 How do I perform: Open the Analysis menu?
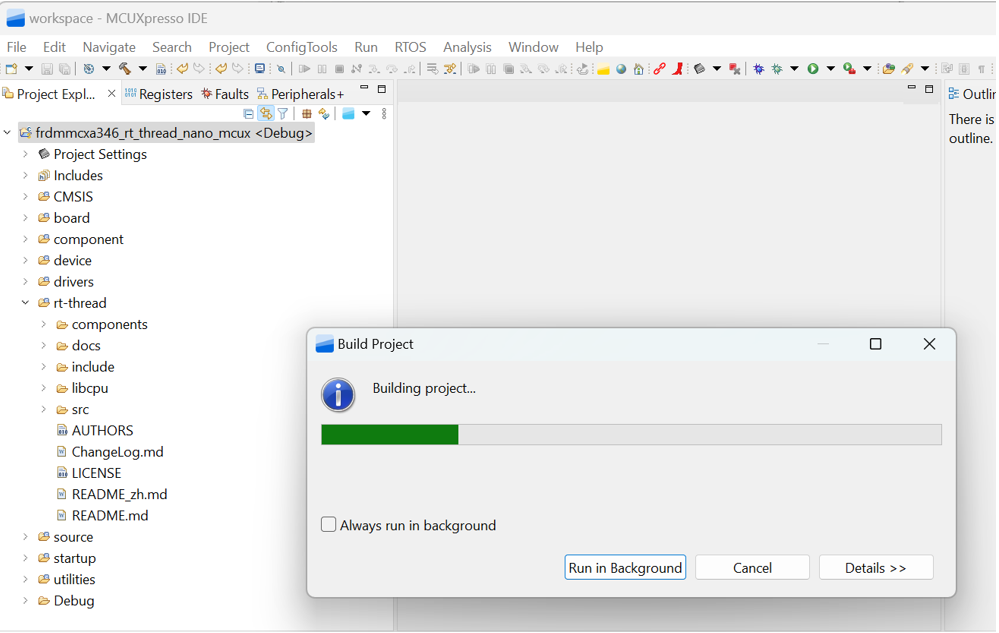point(467,47)
